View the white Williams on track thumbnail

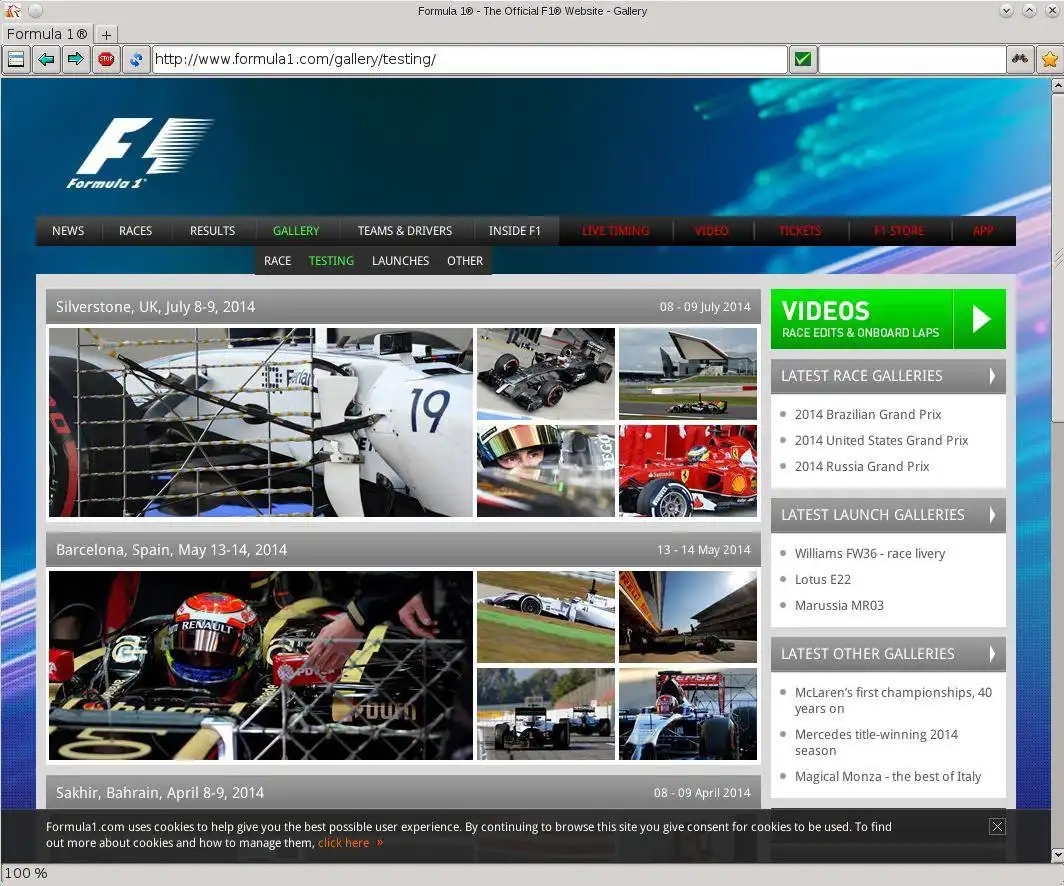(546, 617)
